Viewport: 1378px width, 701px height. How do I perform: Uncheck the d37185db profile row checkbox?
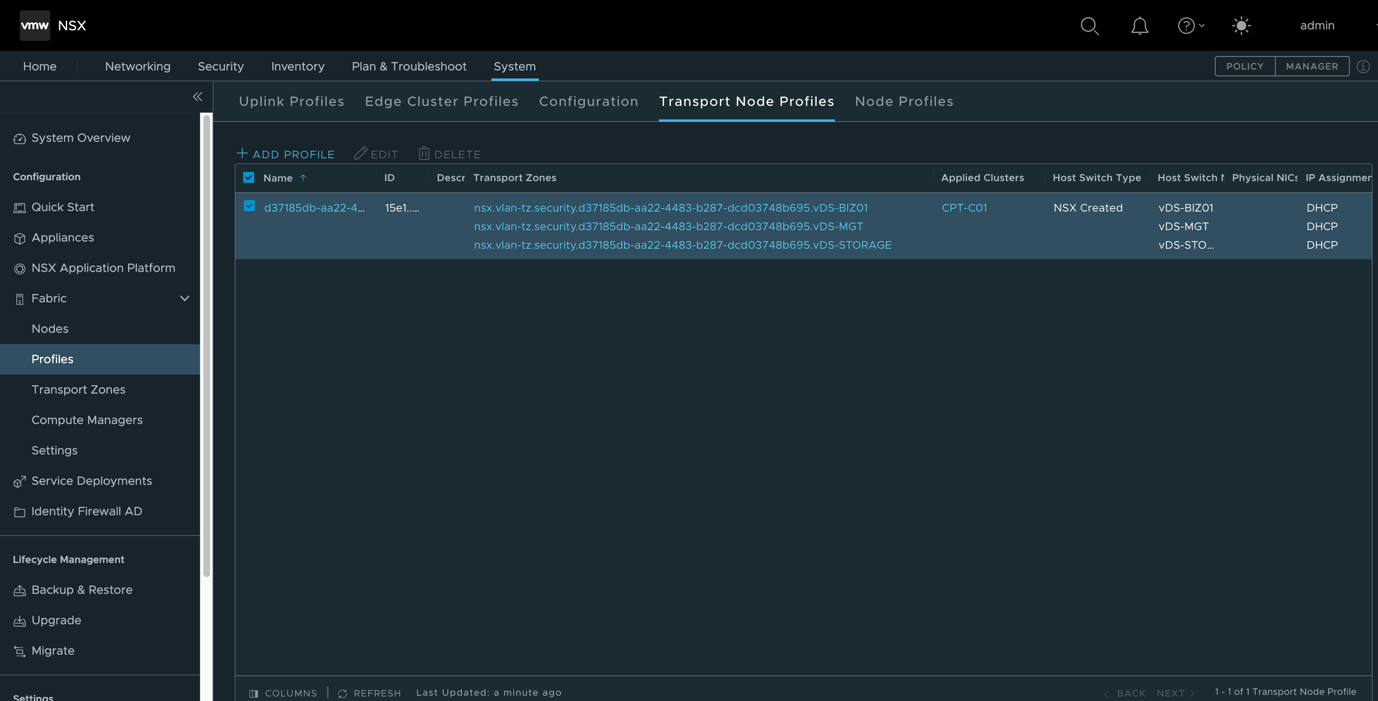tap(249, 206)
